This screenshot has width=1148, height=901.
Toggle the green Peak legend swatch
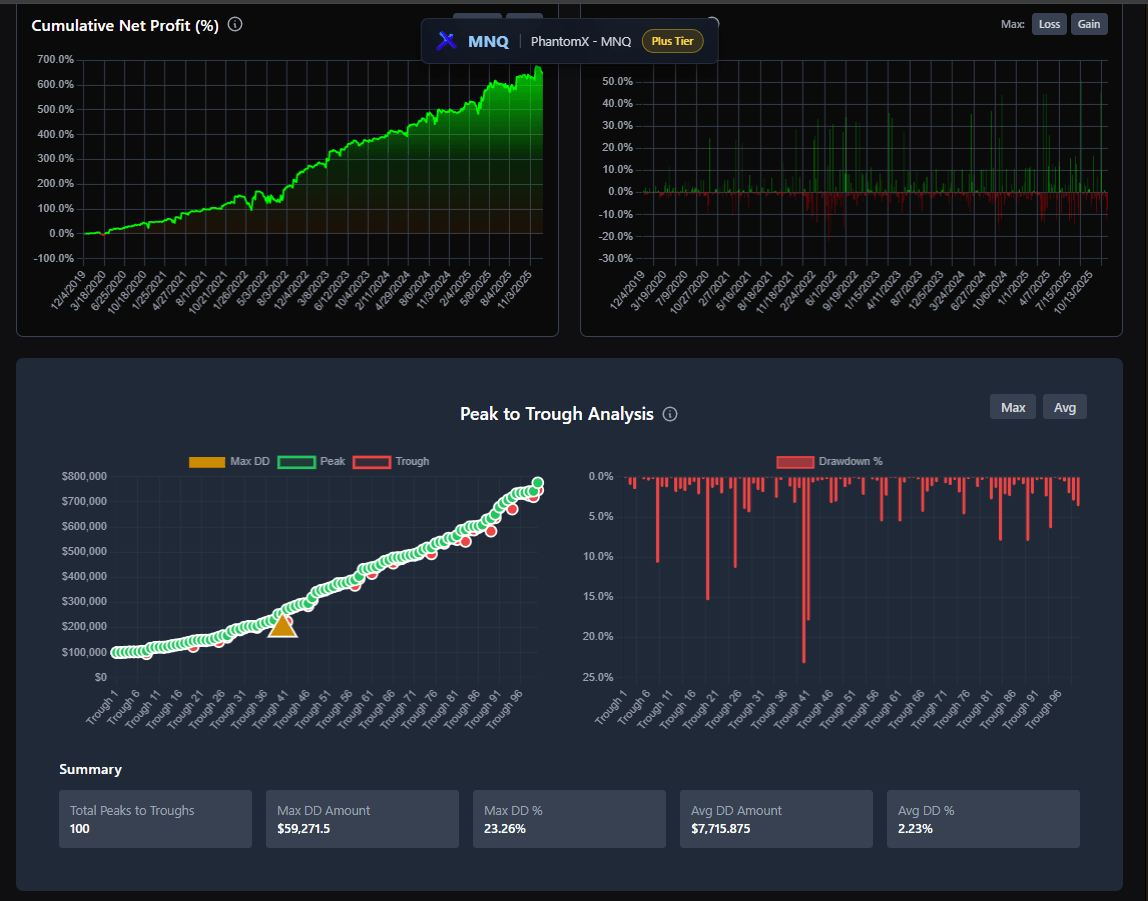297,462
